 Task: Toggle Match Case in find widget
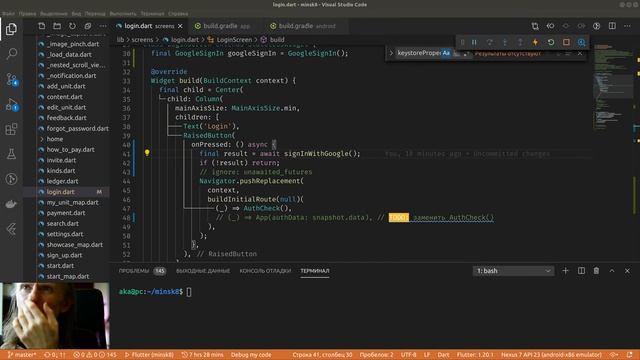coord(446,53)
